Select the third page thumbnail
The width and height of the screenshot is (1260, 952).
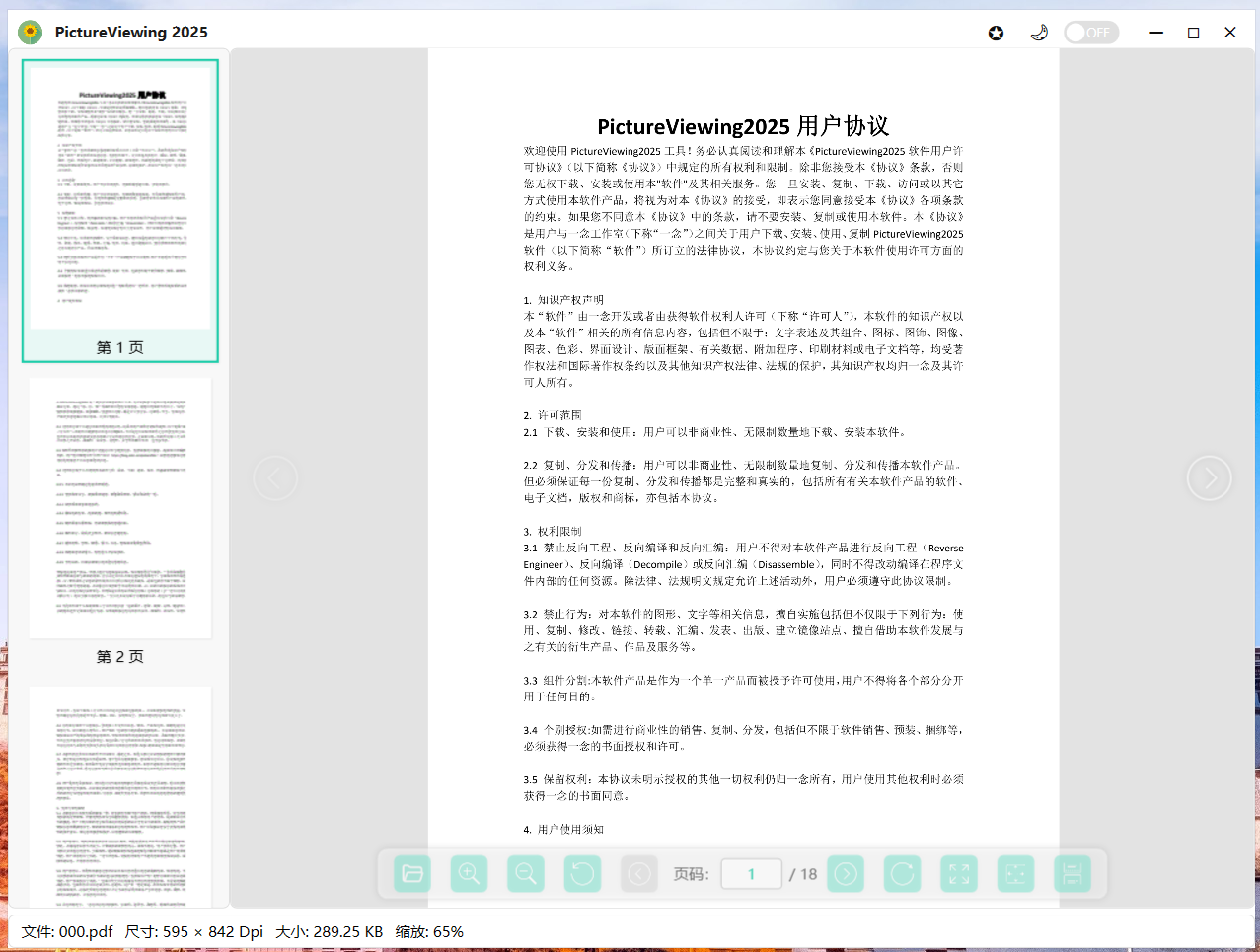pos(120,797)
